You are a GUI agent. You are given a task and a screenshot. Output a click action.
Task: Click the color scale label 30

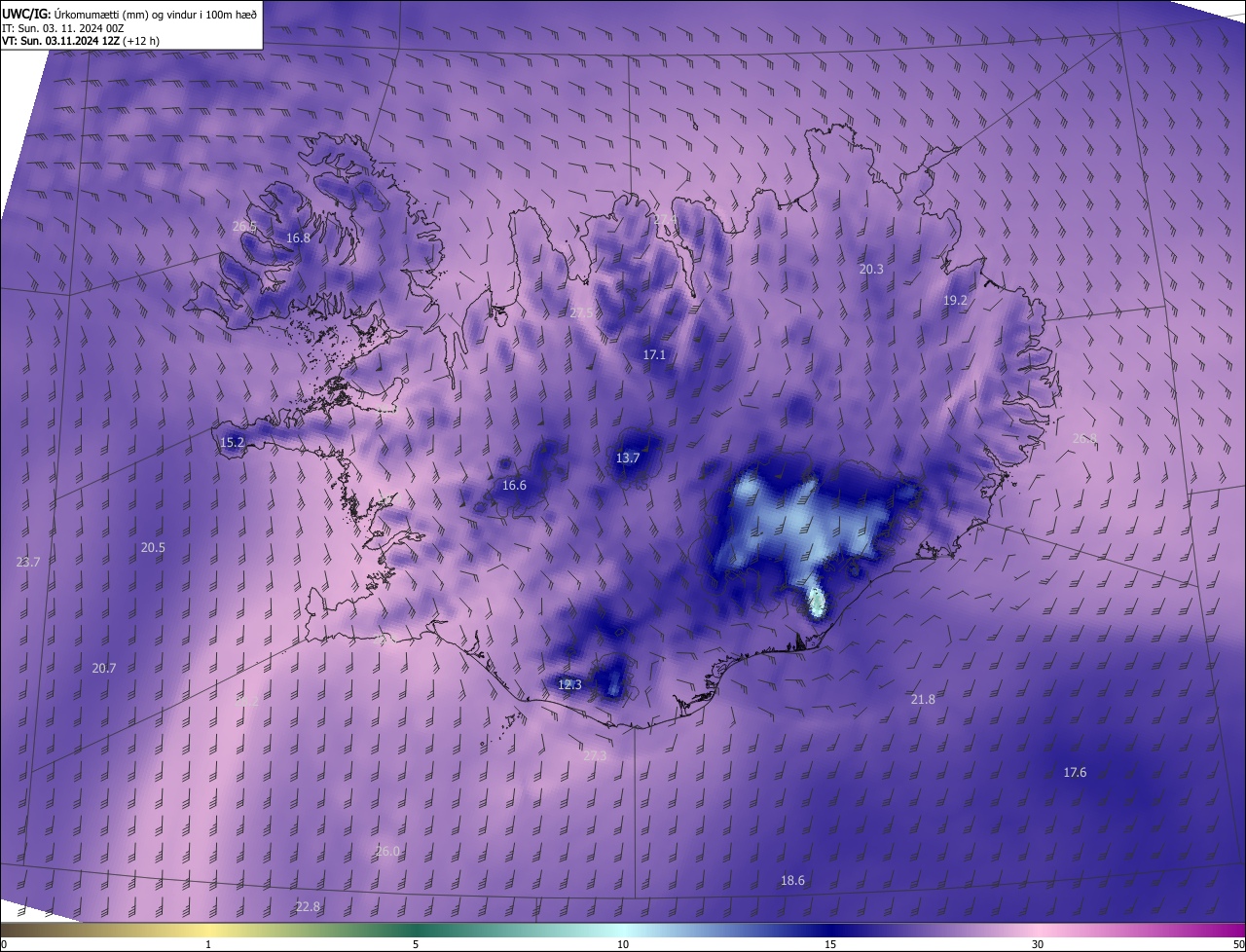(1038, 945)
